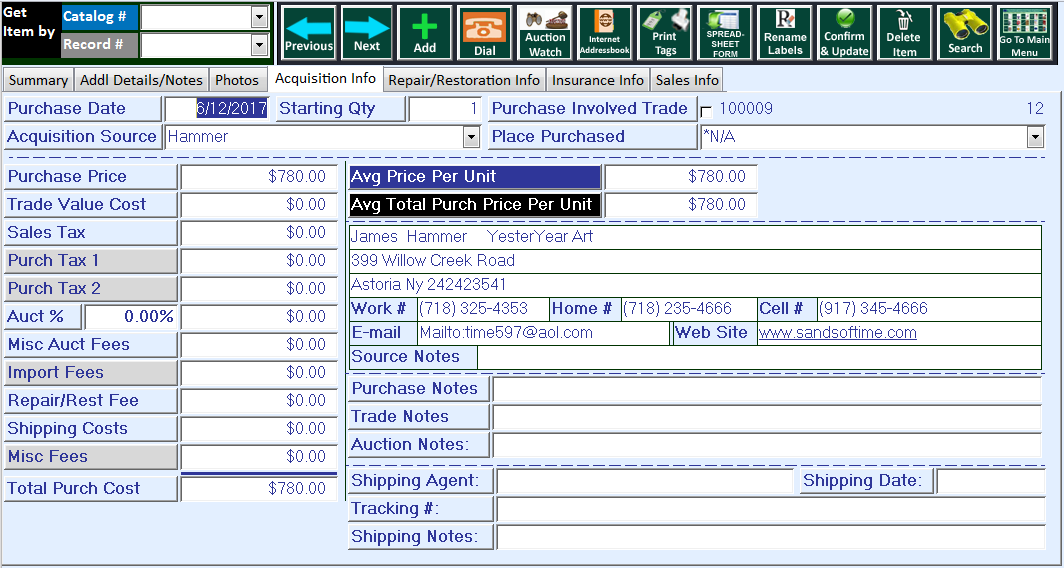Image resolution: width=1064 pixels, height=568 pixels.
Task: Go to the Next record
Action: pyautogui.click(x=366, y=33)
